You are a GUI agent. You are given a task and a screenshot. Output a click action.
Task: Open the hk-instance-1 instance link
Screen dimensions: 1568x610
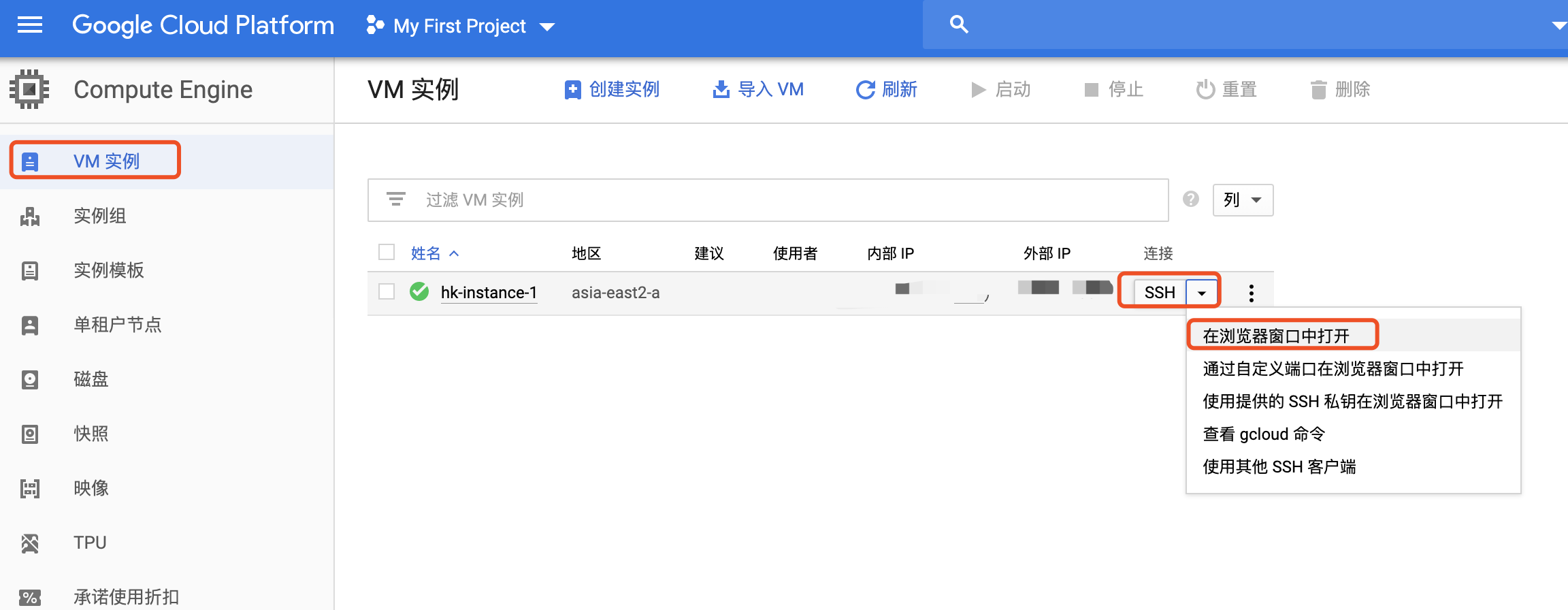[489, 292]
